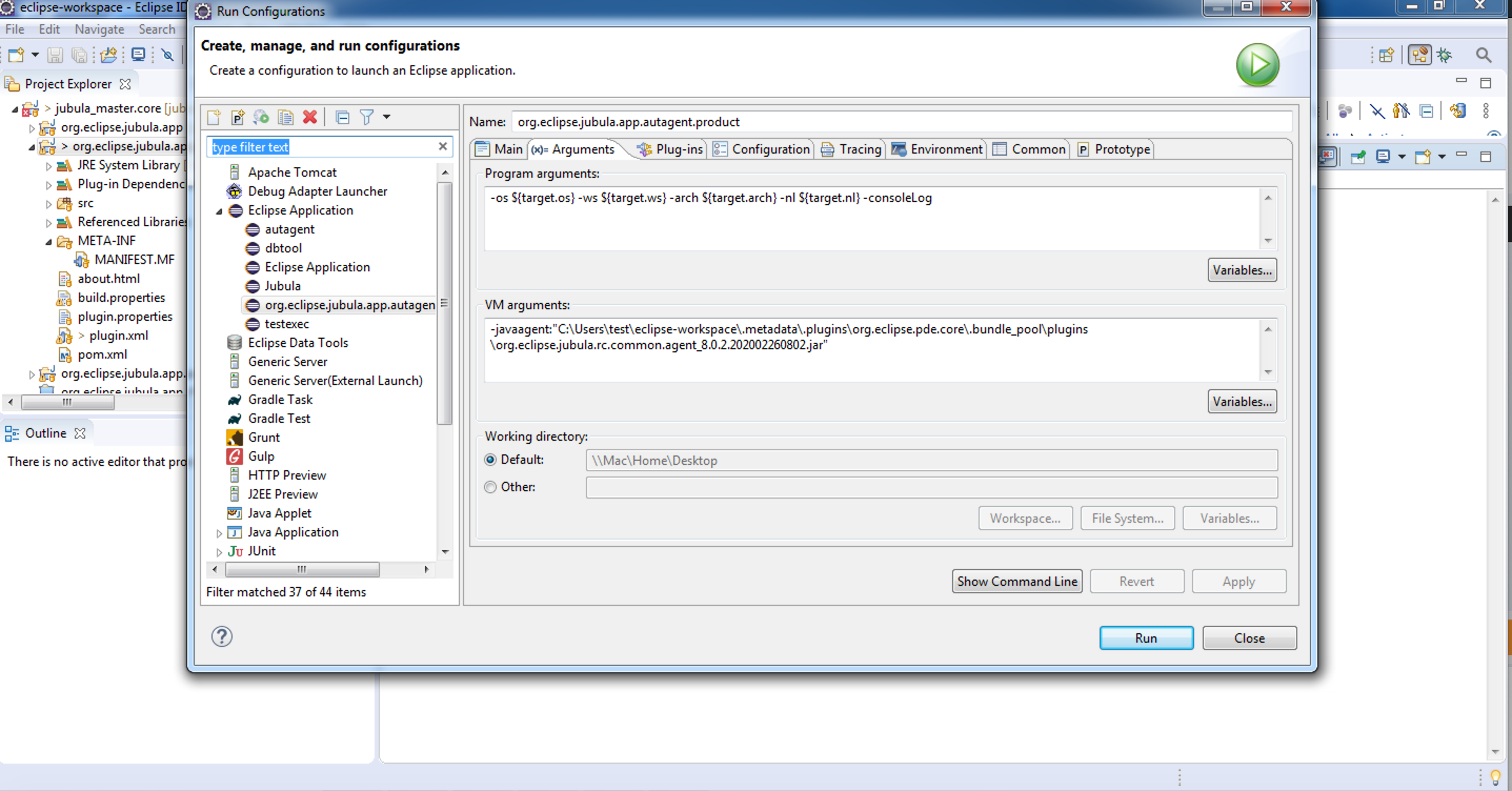Image resolution: width=1512 pixels, height=791 pixels.
Task: Select Debug Adapter Launcher configuration type
Action: coord(318,191)
